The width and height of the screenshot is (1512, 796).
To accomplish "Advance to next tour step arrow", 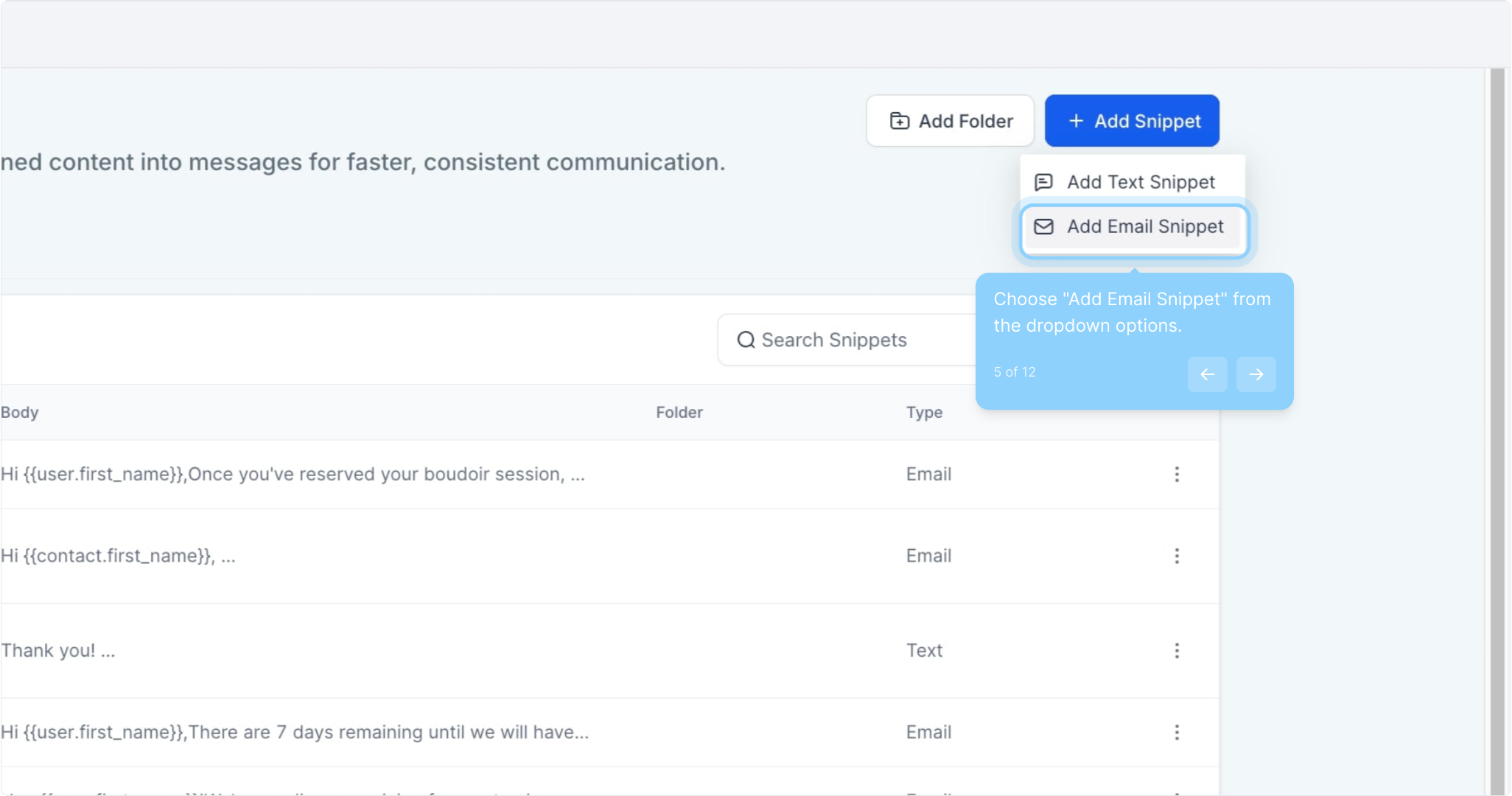I will [x=1256, y=374].
